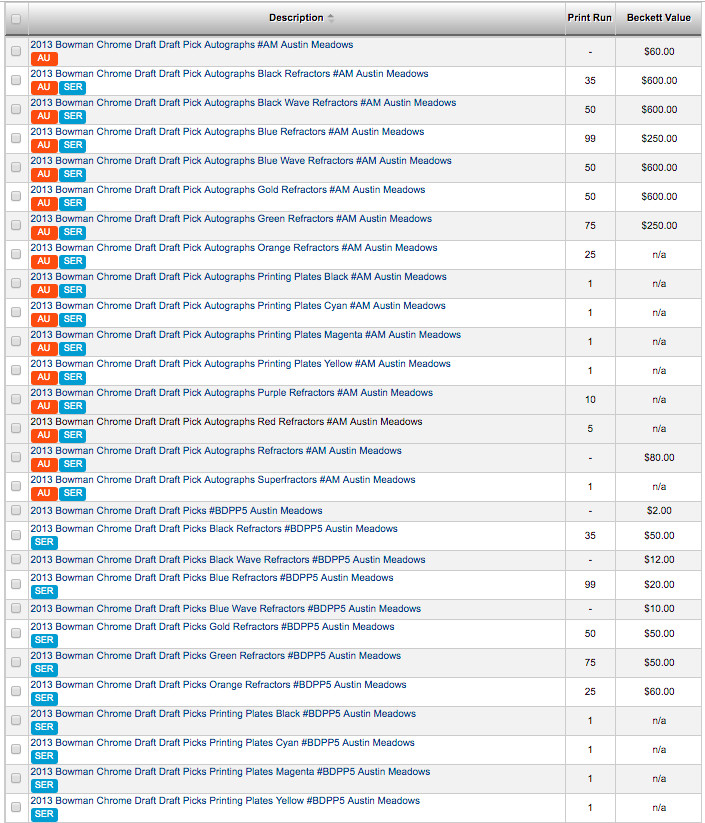Click print run 10 for Autographs Purple Refractors
The image size is (705, 823).
coord(590,400)
